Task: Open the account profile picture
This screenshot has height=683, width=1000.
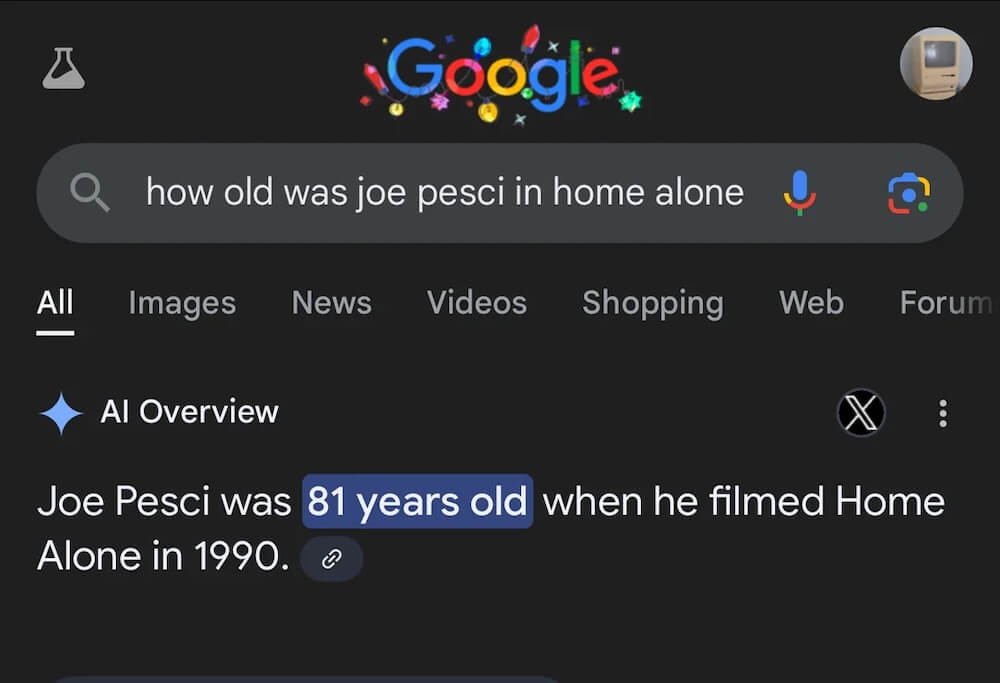Action: pyautogui.click(x=935, y=64)
